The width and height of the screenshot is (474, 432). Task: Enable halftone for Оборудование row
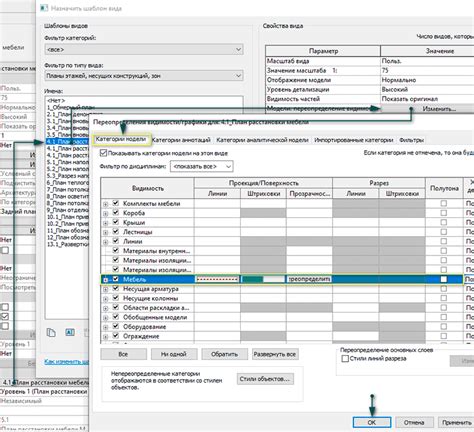[443, 326]
